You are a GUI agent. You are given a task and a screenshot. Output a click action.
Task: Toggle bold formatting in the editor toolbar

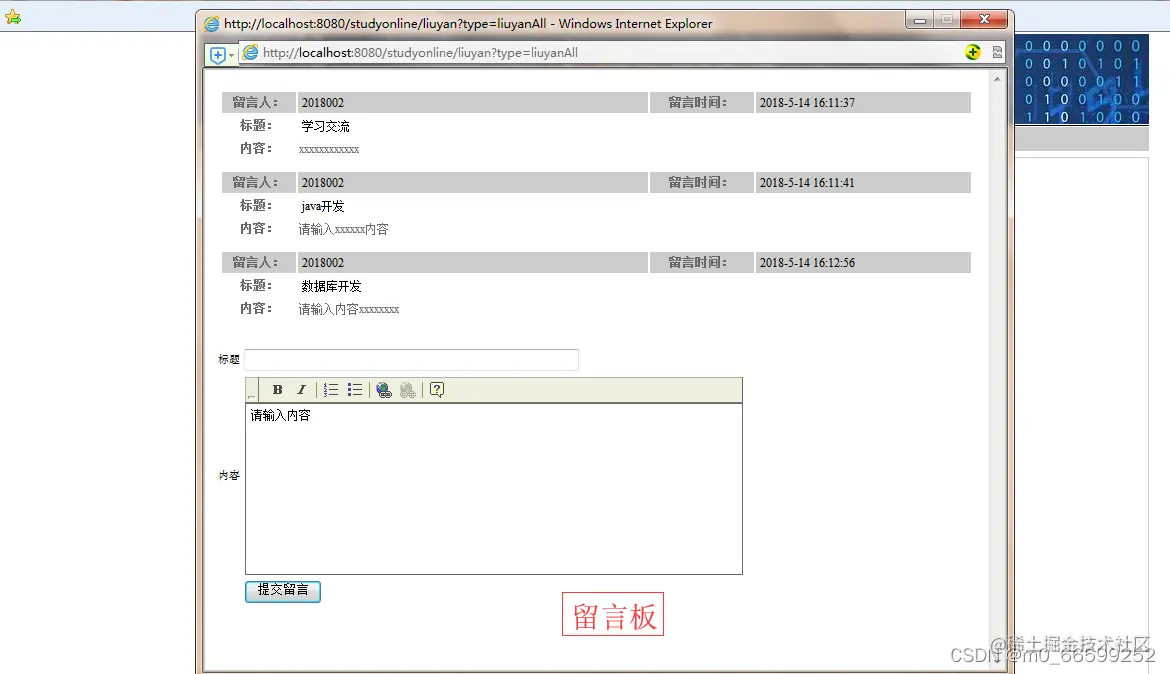point(278,390)
